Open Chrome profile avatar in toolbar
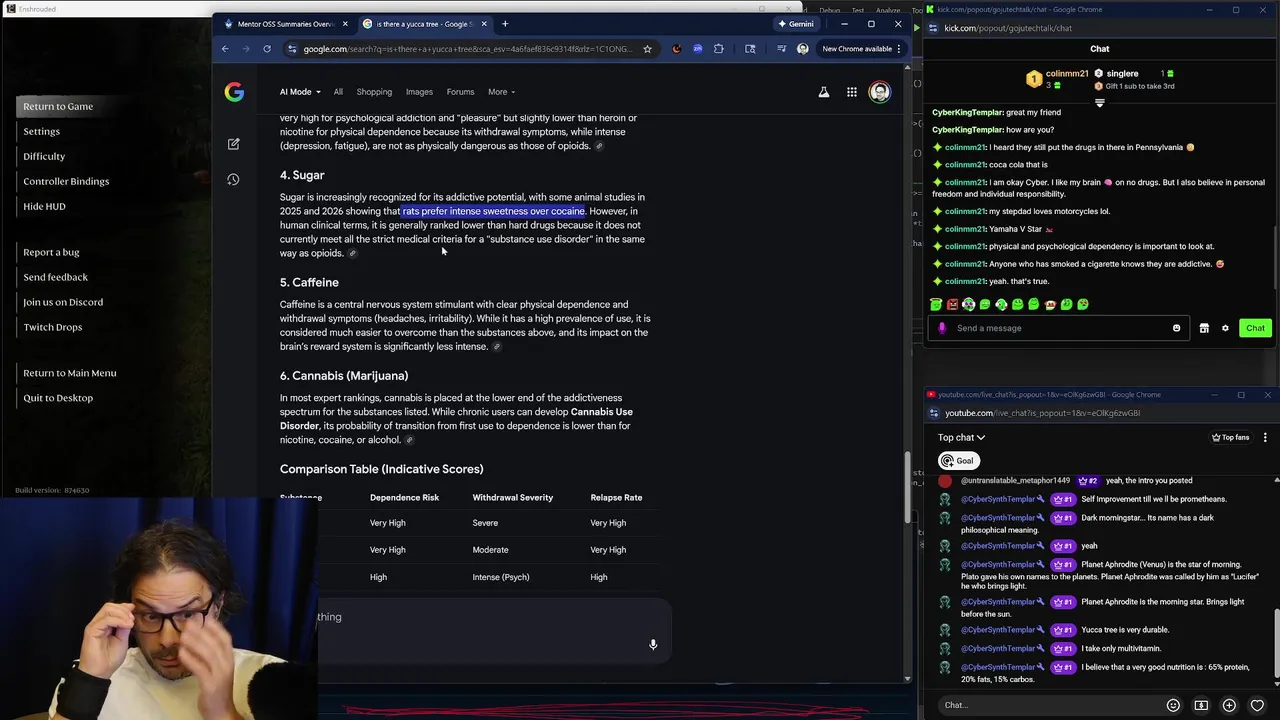The width and height of the screenshot is (1280, 720). tap(802, 49)
